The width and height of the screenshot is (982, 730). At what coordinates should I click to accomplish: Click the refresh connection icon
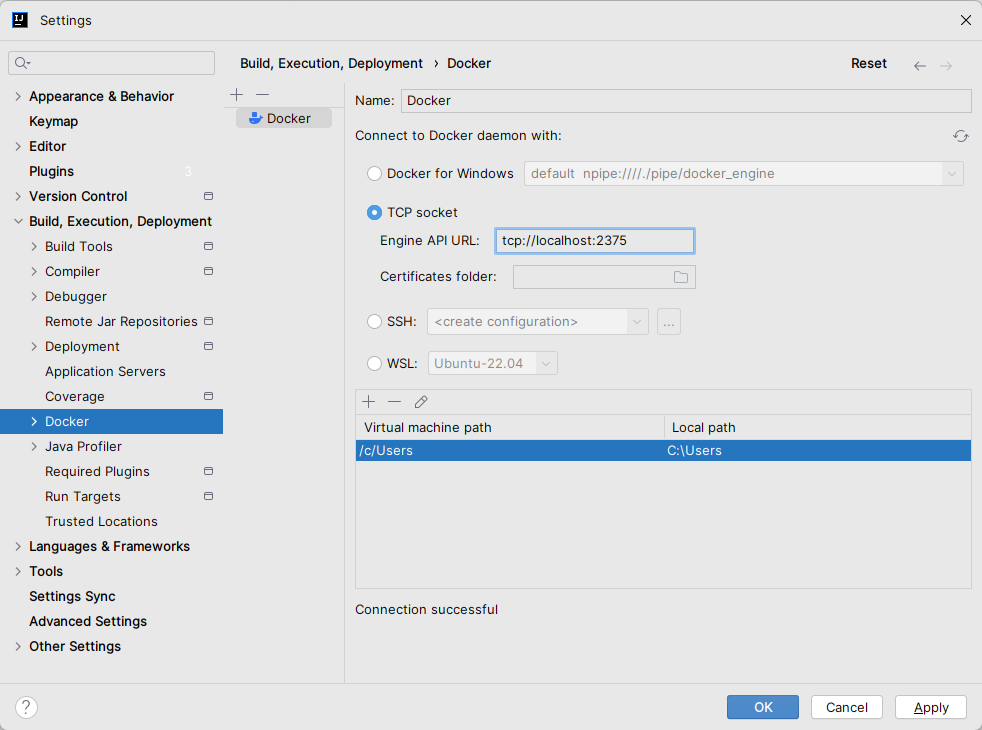coord(961,136)
